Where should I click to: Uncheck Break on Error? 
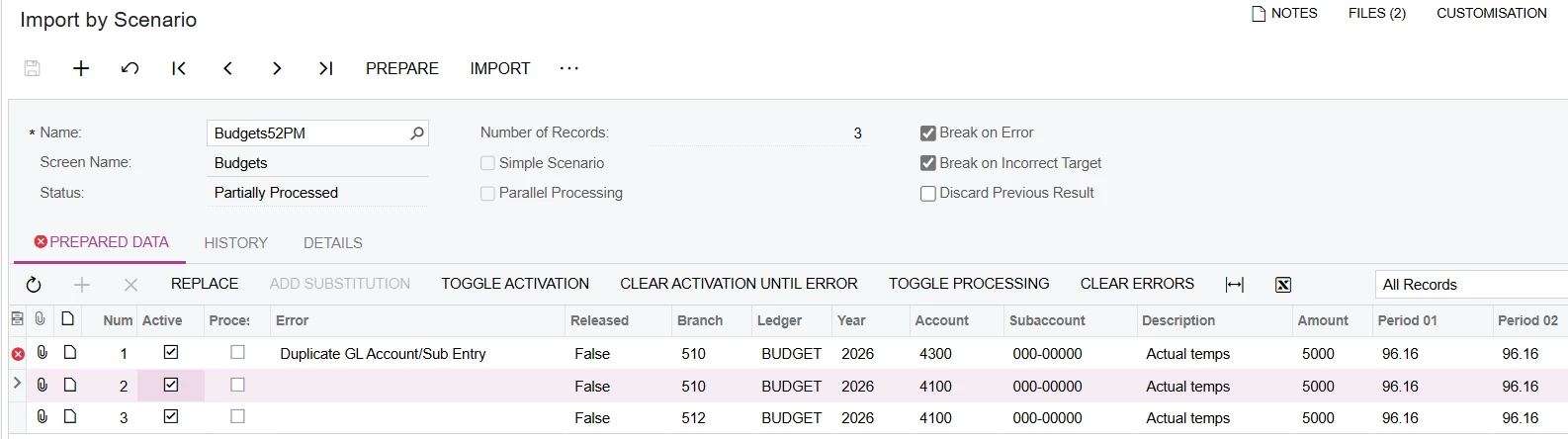coord(928,132)
